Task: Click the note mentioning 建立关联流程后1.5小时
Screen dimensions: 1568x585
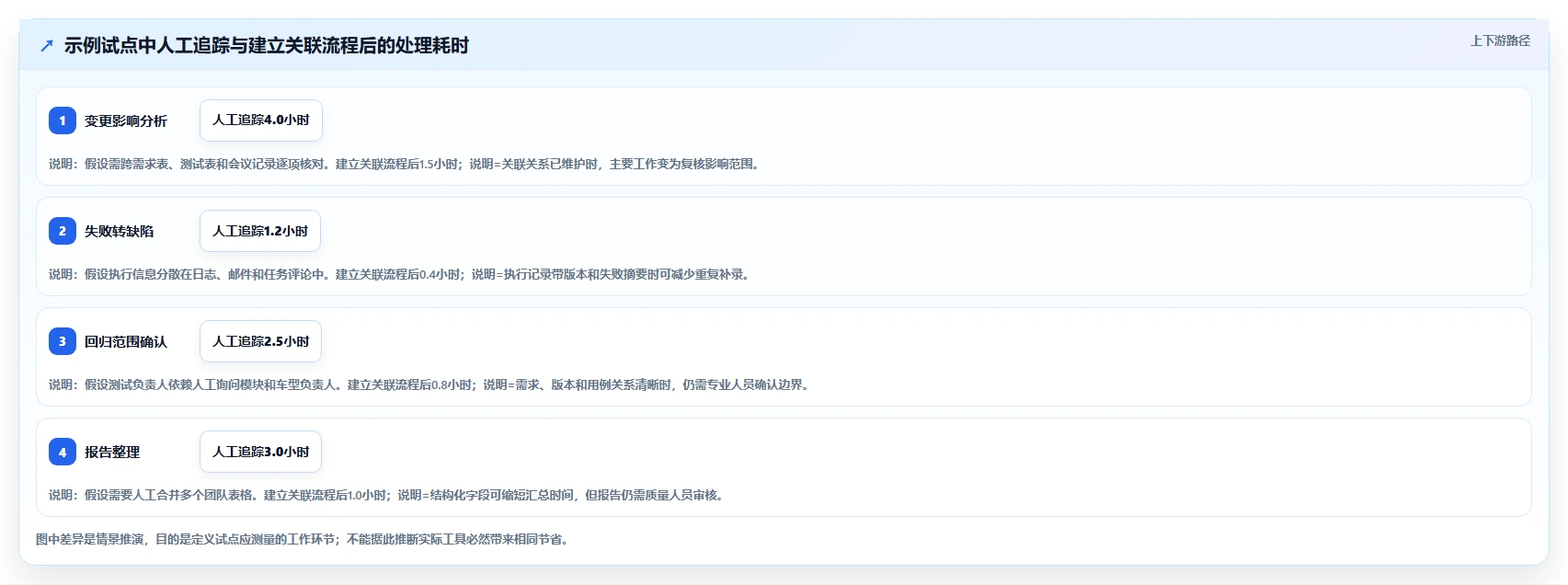Action: click(x=406, y=164)
